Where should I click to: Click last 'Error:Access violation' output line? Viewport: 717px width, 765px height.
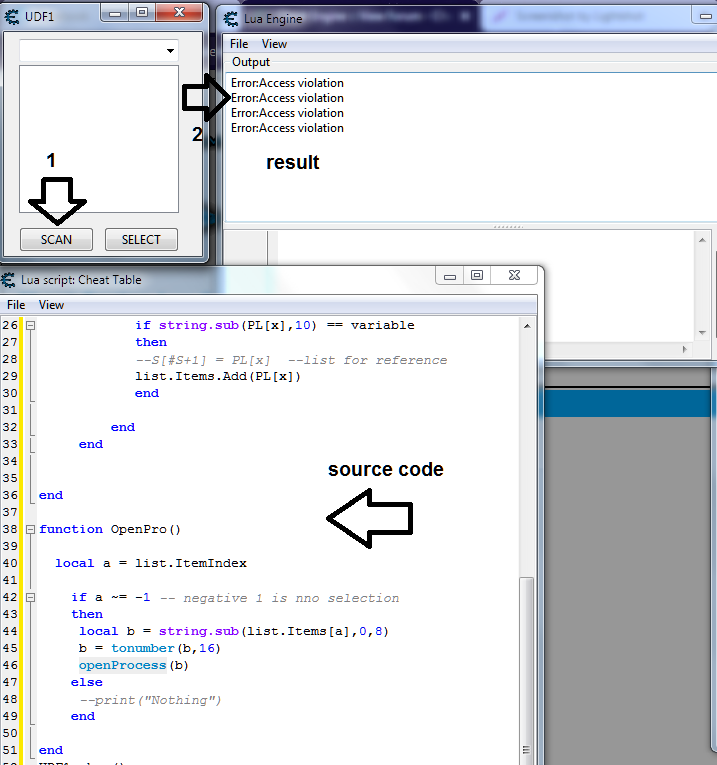287,128
